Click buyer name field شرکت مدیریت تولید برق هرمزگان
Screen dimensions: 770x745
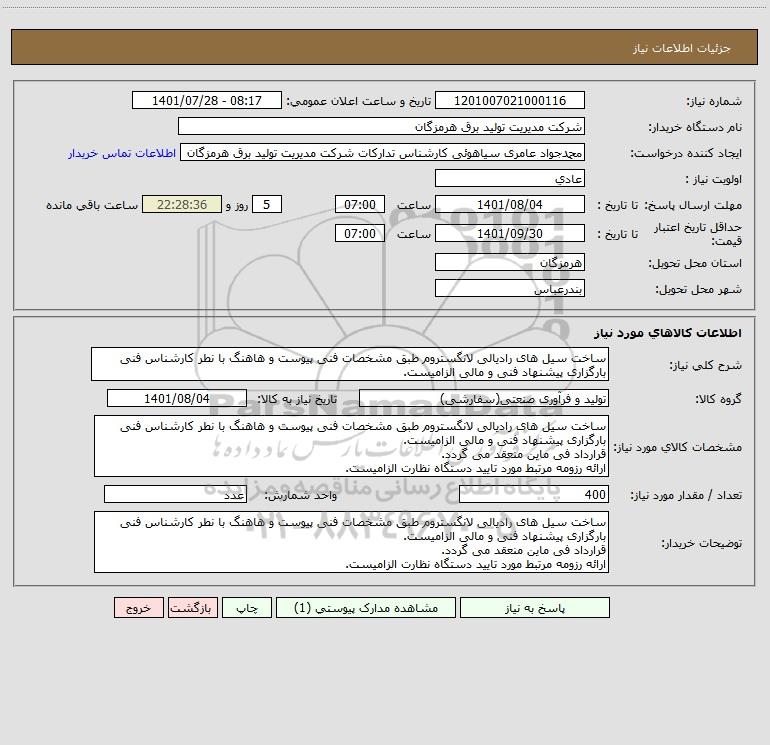(x=381, y=126)
